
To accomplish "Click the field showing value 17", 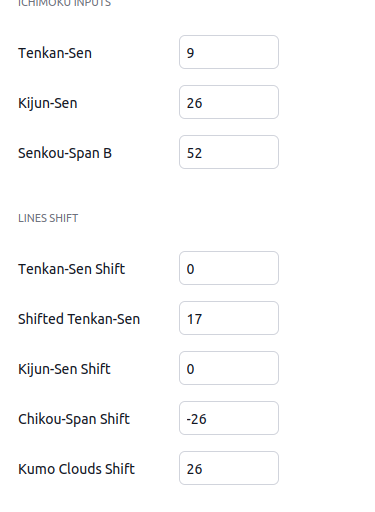I will (229, 318).
